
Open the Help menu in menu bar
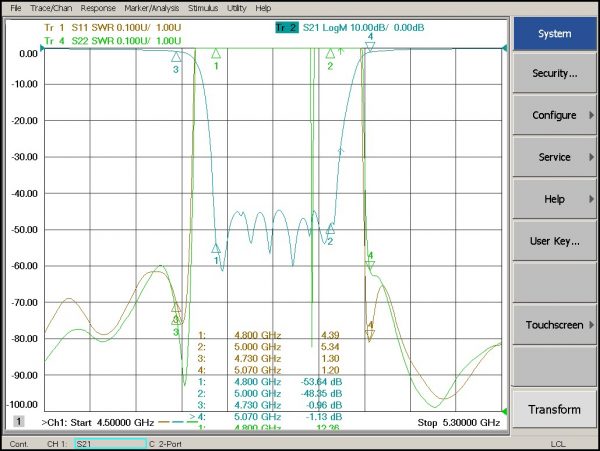pos(263,8)
